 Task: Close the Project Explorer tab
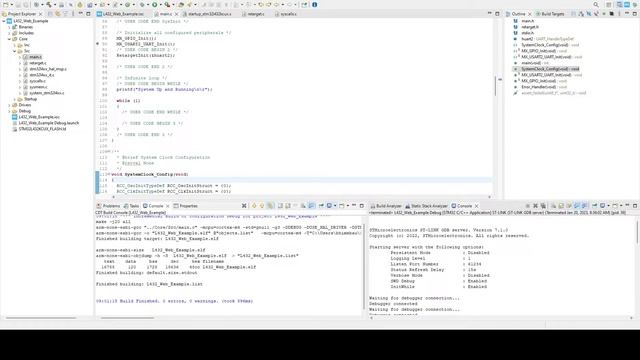click(40, 14)
